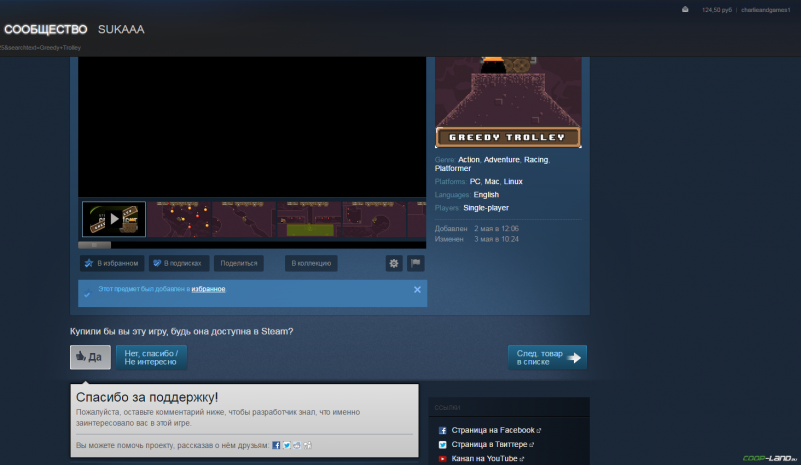Dismiss the added-to-favorites notification
The width and height of the screenshot is (801, 465).
click(417, 290)
